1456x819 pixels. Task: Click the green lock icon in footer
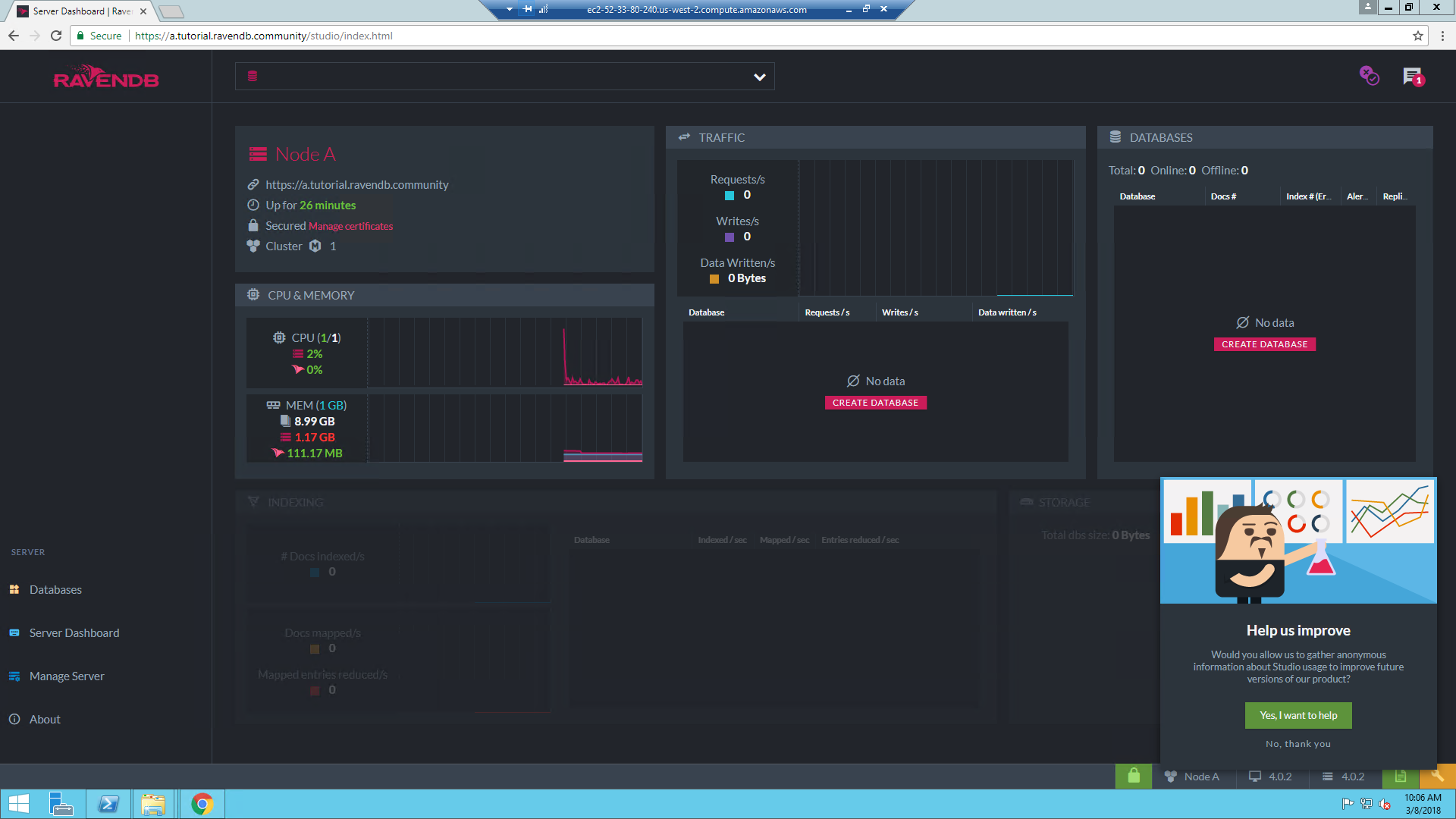pyautogui.click(x=1134, y=776)
